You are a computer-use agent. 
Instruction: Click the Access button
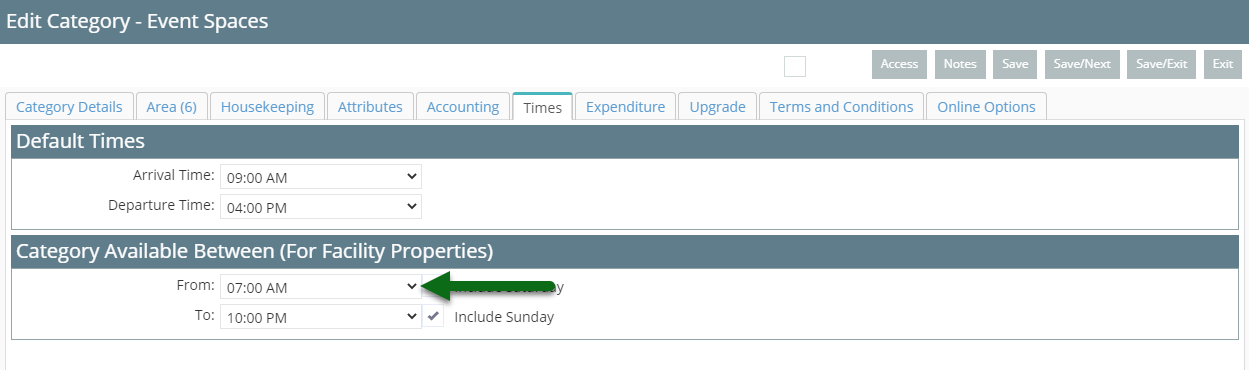tap(899, 64)
